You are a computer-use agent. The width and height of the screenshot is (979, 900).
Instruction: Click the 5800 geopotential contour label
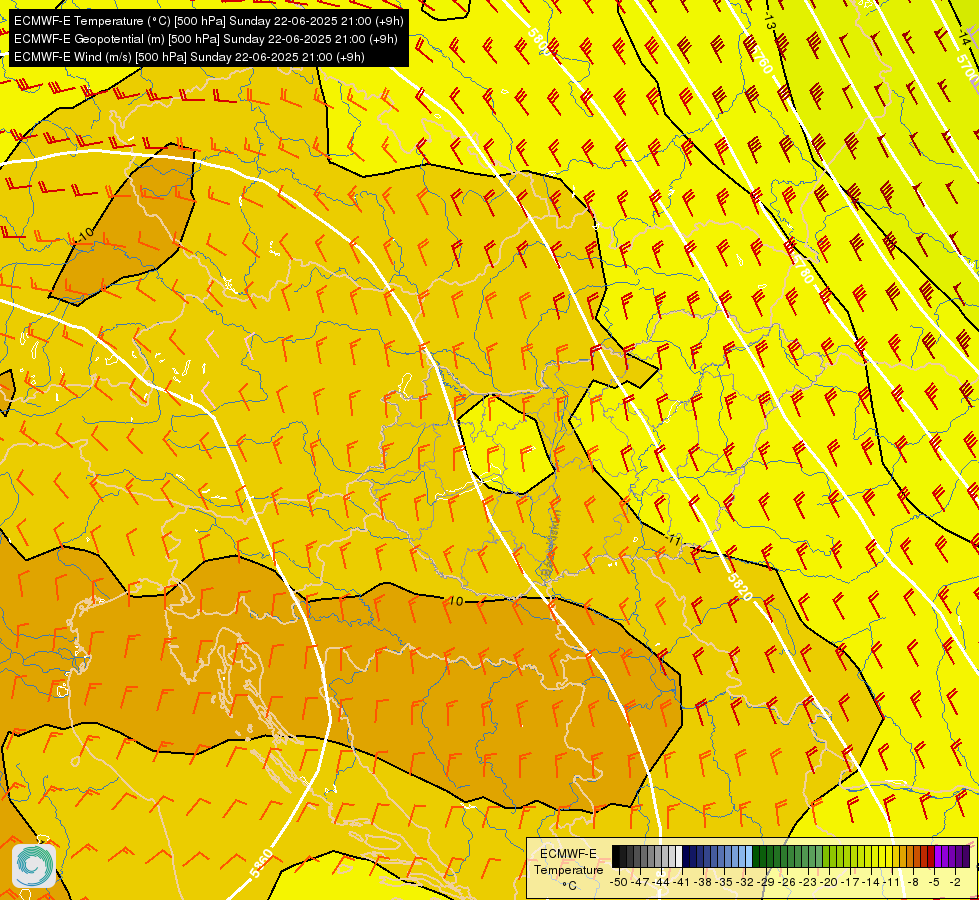(x=539, y=42)
